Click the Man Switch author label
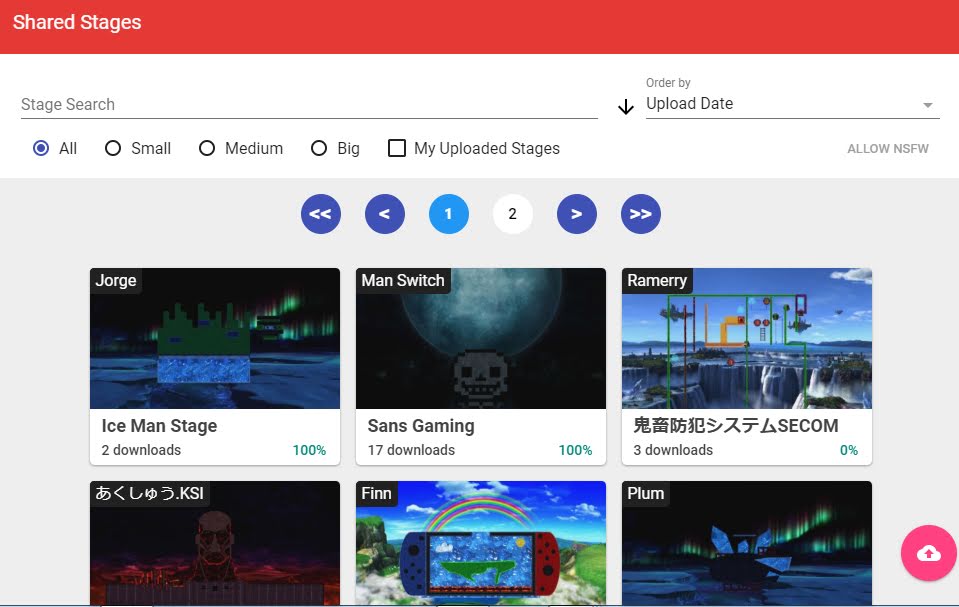Screen dimensions: 959x607 click(402, 280)
